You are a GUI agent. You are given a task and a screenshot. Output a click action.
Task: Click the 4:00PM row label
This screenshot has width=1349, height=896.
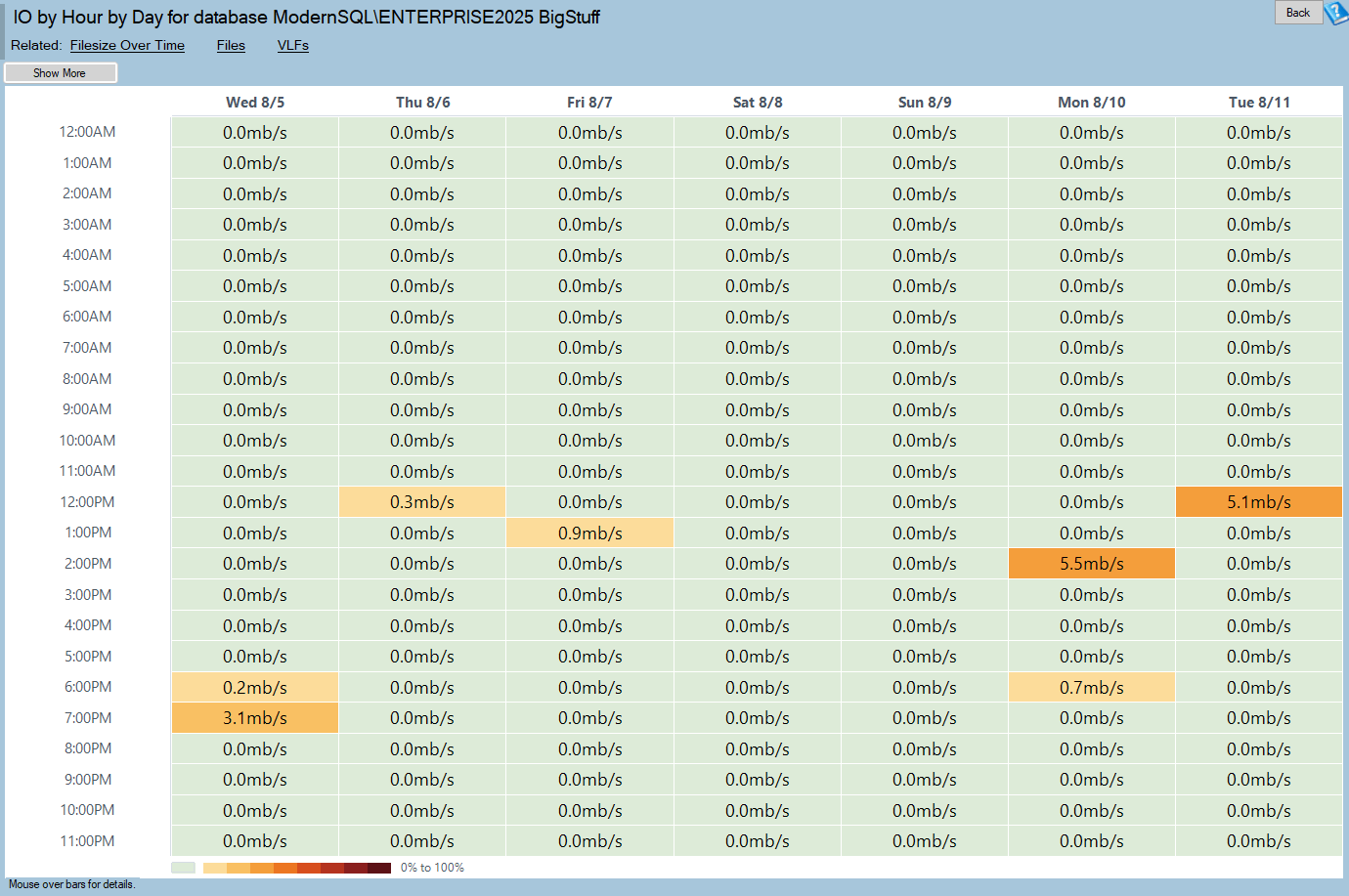88,625
